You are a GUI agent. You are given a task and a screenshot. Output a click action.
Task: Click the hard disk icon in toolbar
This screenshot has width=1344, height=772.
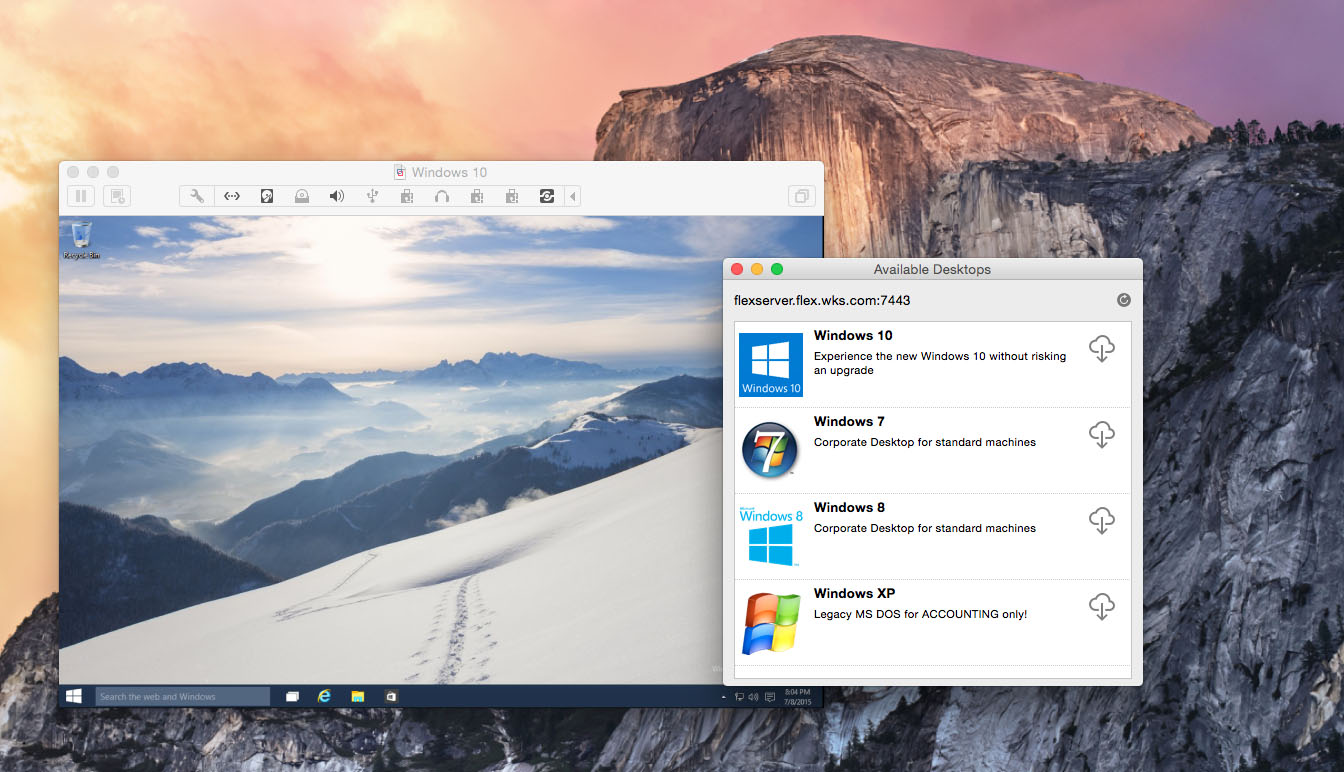(267, 196)
